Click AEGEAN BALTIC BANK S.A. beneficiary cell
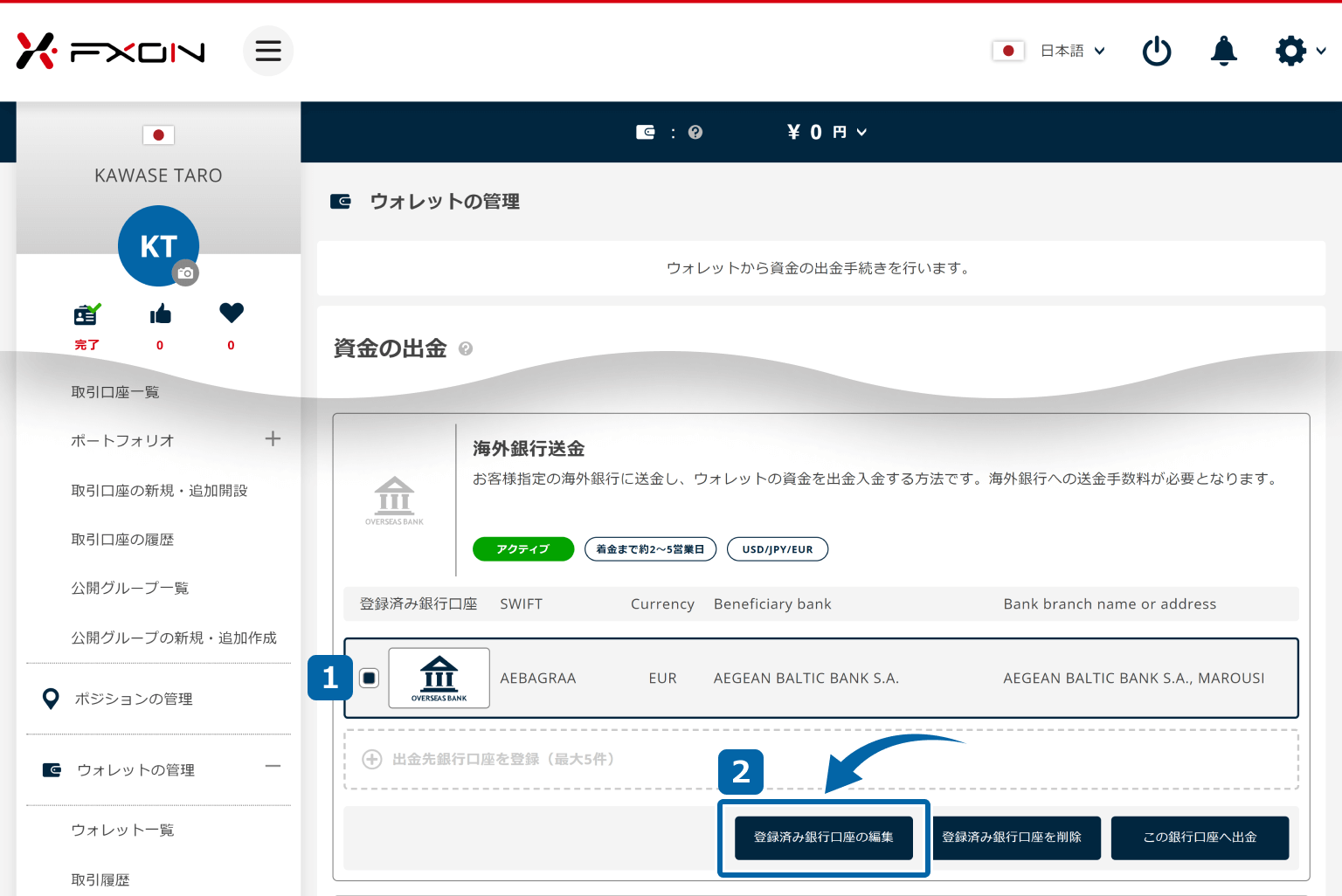This screenshot has height=896, width=1342. click(806, 679)
